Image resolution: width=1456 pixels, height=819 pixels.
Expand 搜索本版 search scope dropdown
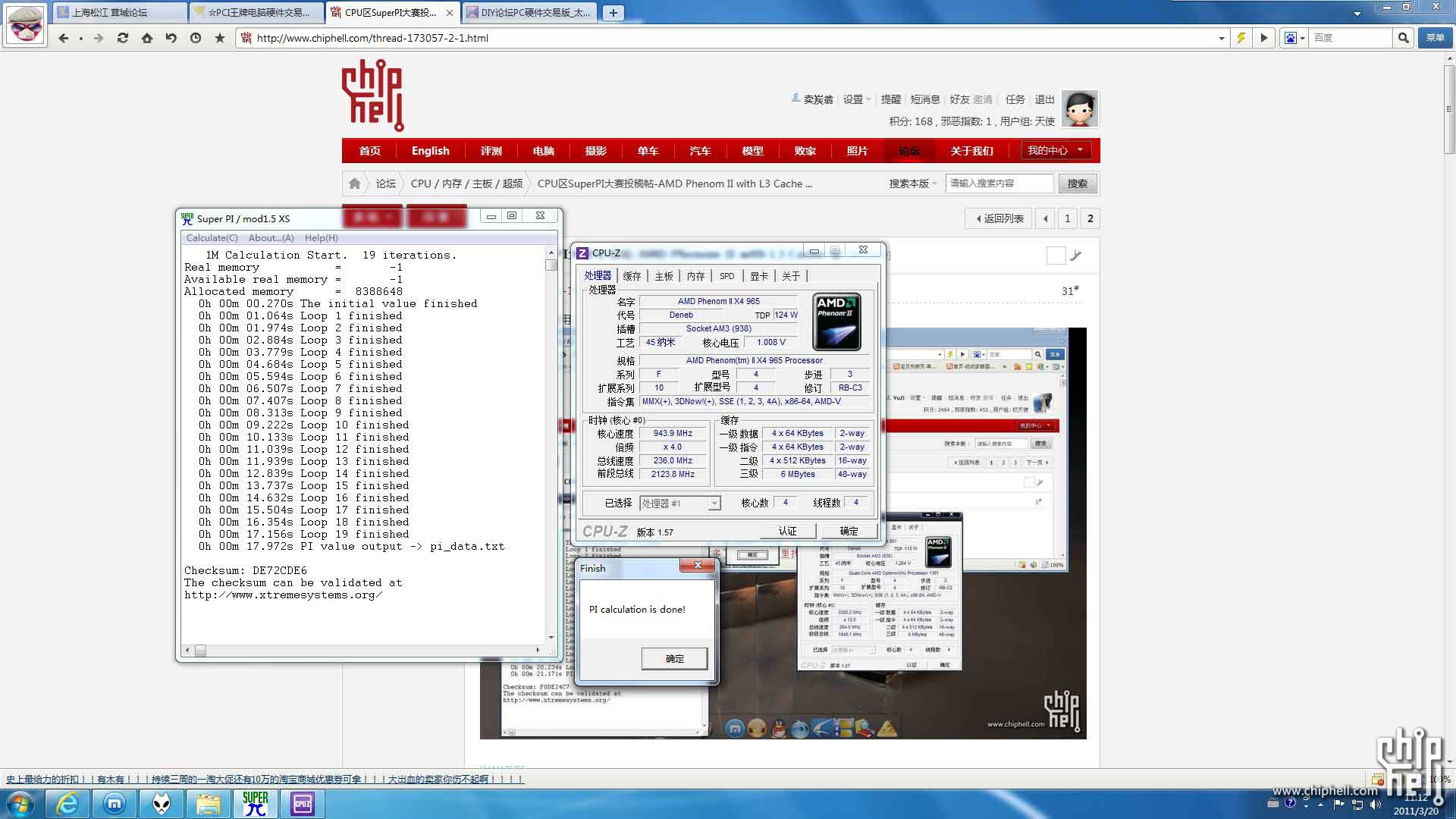(x=913, y=184)
